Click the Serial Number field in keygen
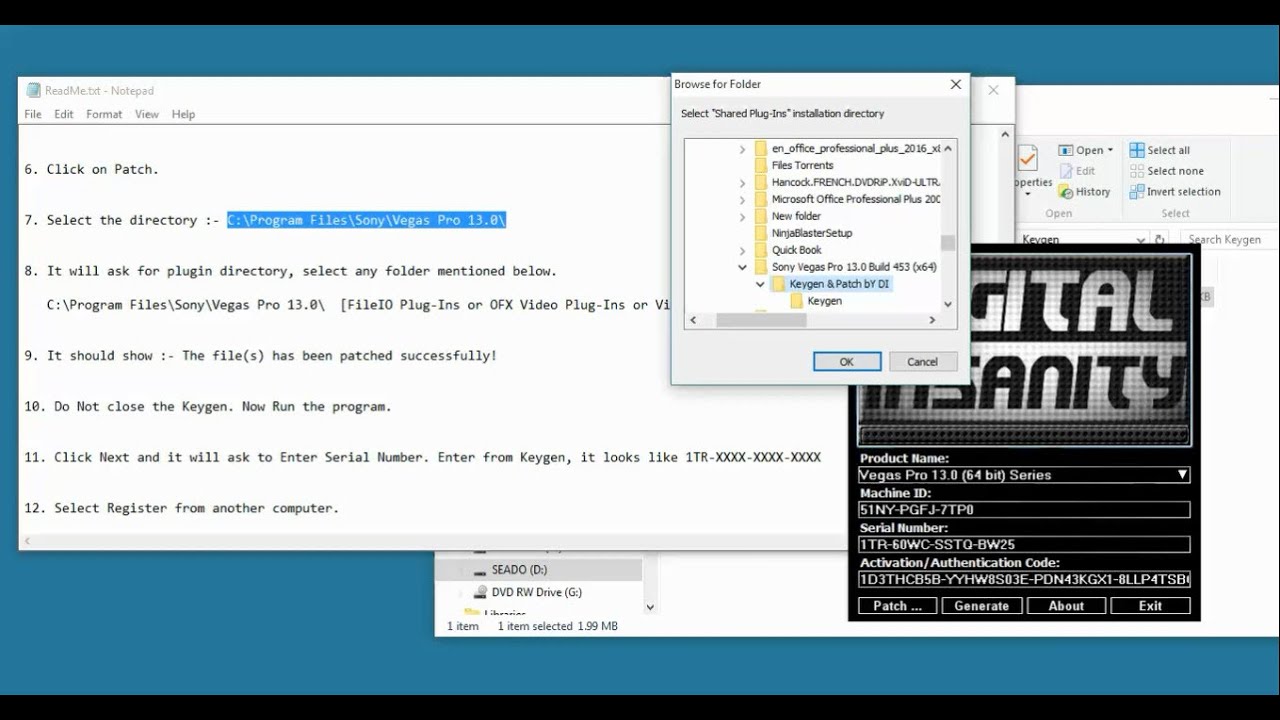This screenshot has width=1280, height=720. click(x=1024, y=545)
